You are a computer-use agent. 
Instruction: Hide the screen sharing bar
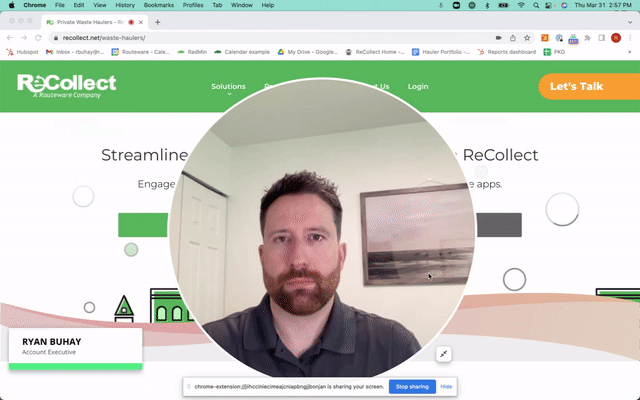pos(446,387)
